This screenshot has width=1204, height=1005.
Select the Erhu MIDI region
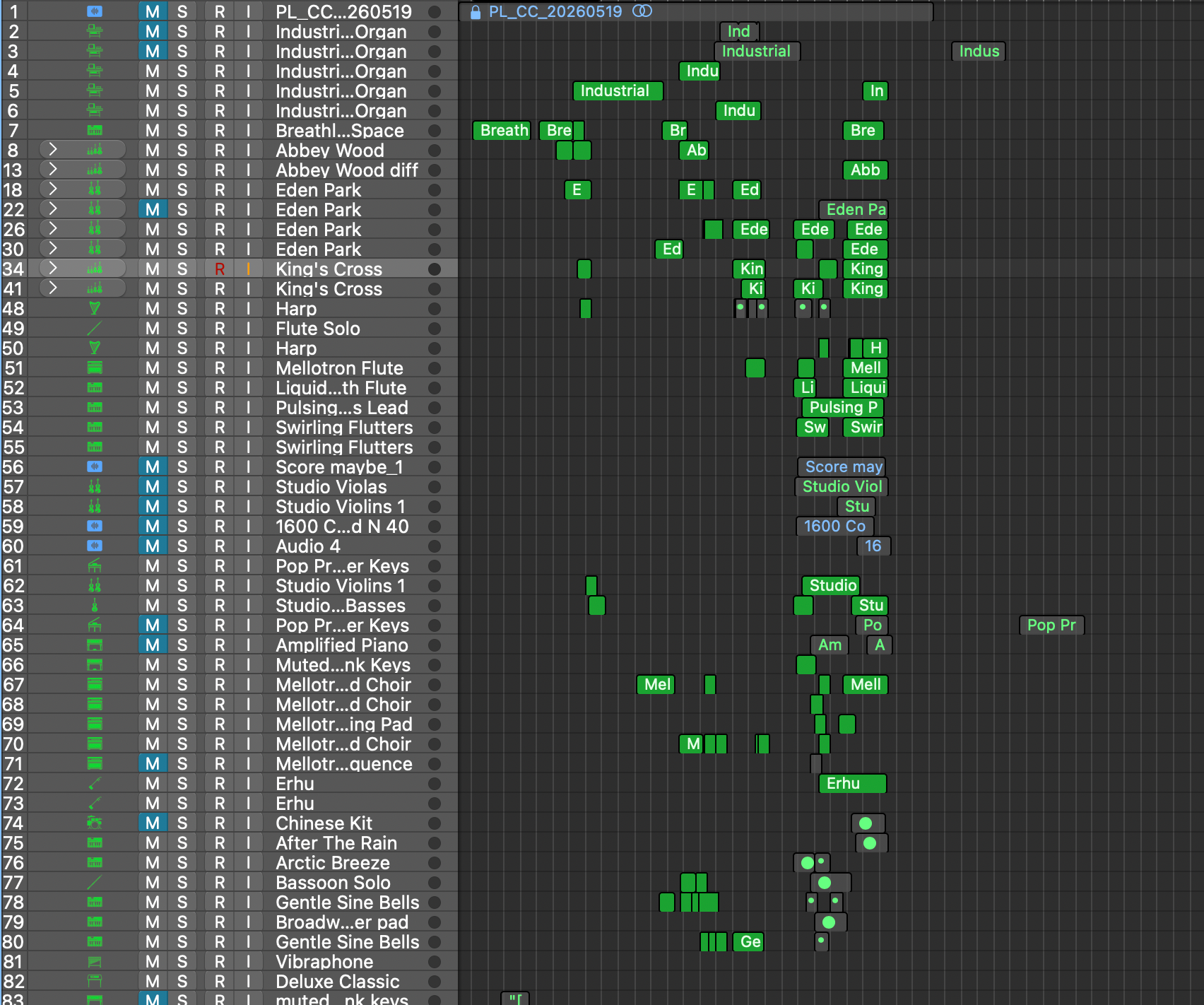coord(852,784)
